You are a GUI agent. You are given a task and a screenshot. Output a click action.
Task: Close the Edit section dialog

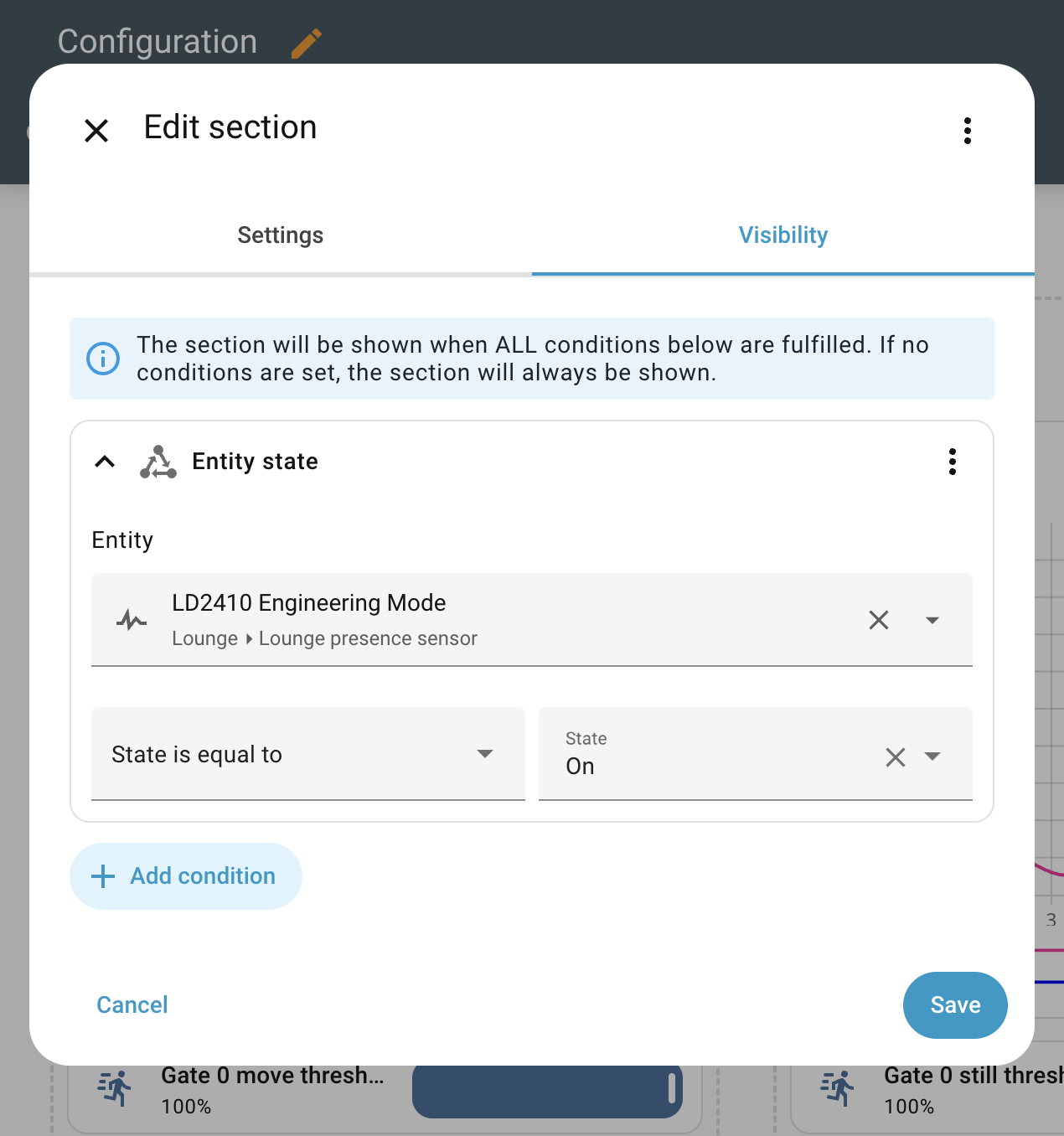(96, 131)
